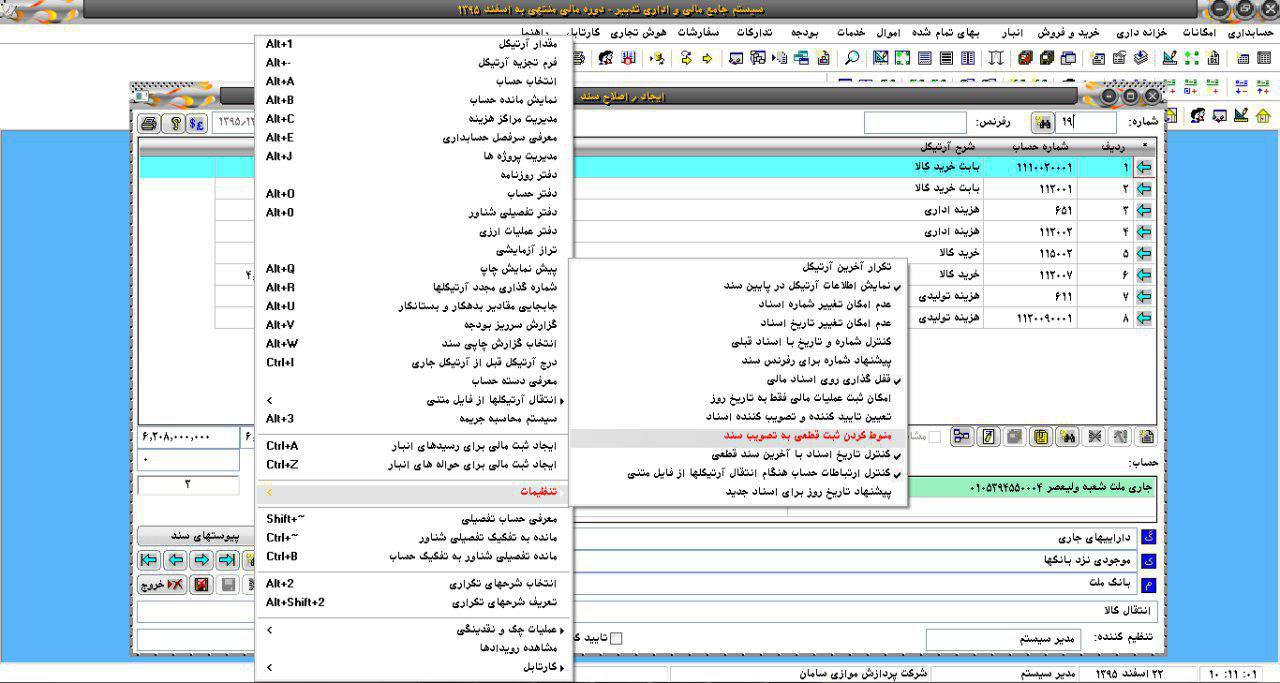Click the blue arrow icon of row ۸
The width and height of the screenshot is (1280, 683).
(1144, 318)
